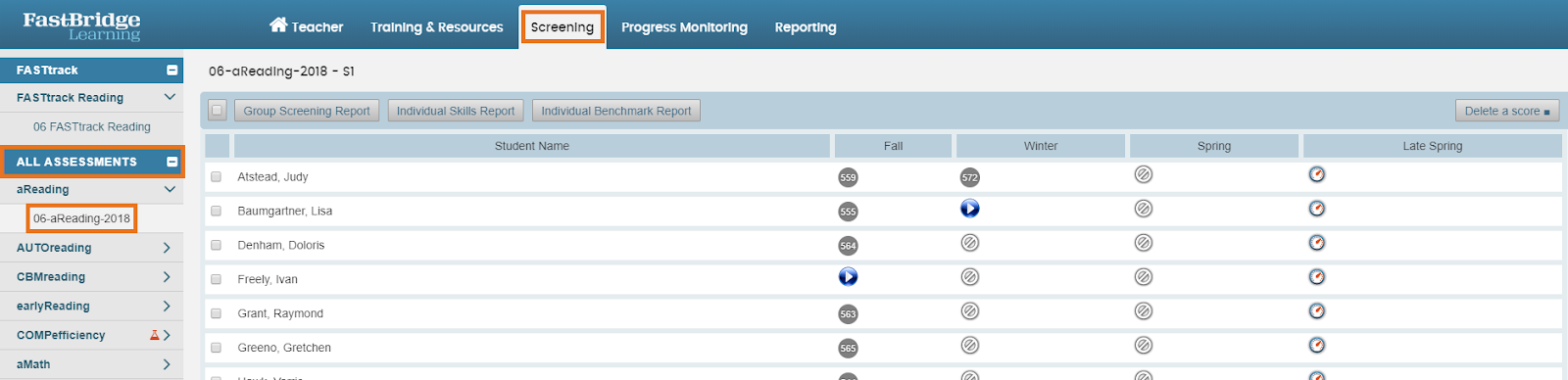The height and width of the screenshot is (380, 1568).
Task: Select 06 FASTtrack Reading in sidebar
Action: coord(92,127)
